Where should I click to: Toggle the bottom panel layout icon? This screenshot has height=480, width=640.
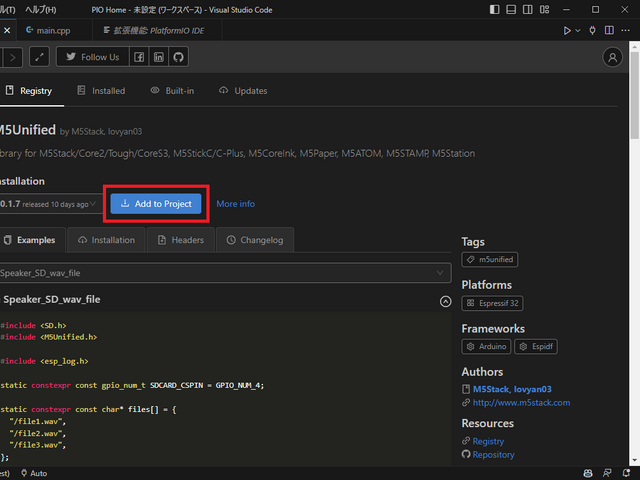click(511, 9)
